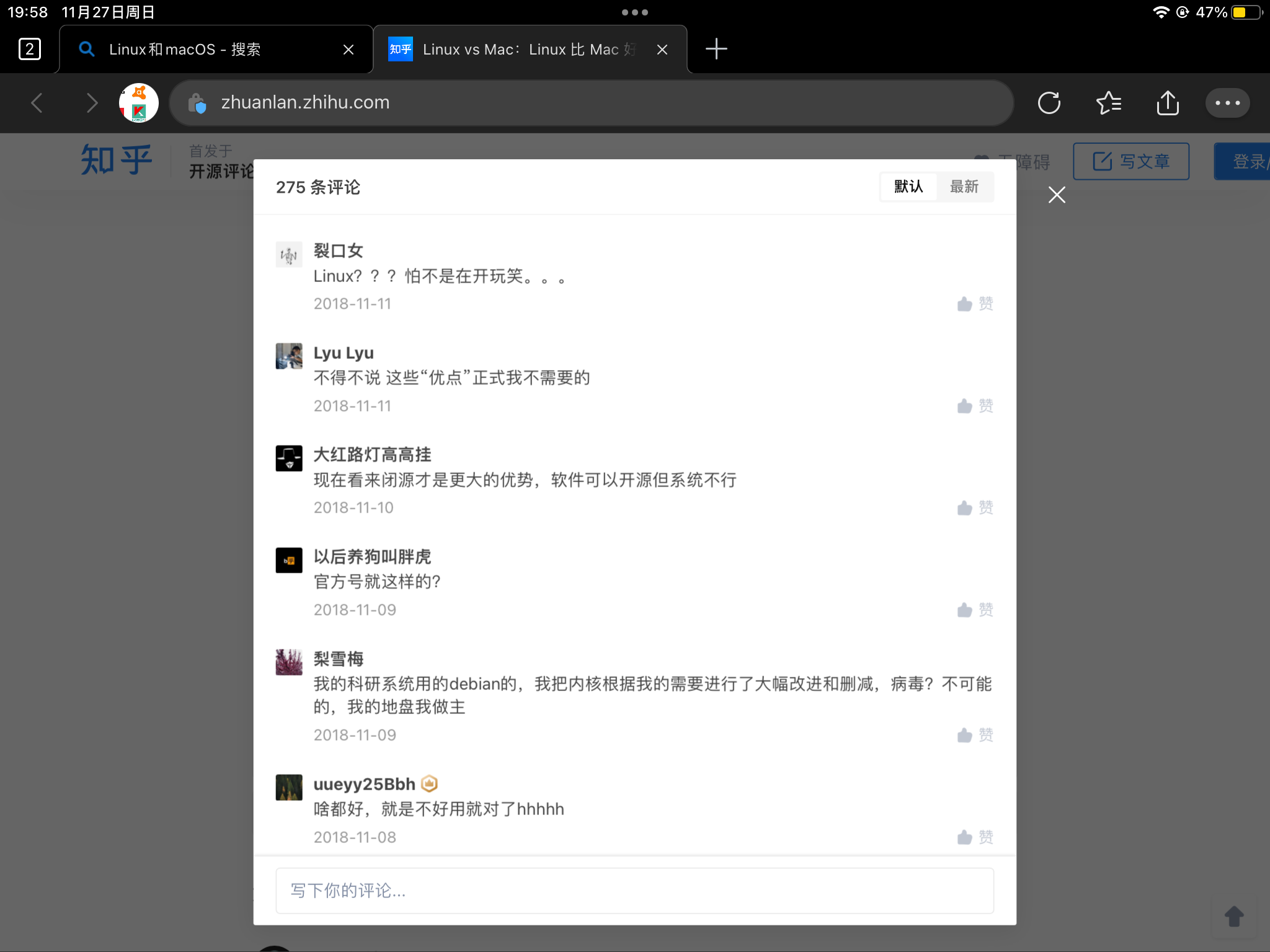Click the Zhihu logo
The image size is (1270, 952).
click(x=115, y=160)
